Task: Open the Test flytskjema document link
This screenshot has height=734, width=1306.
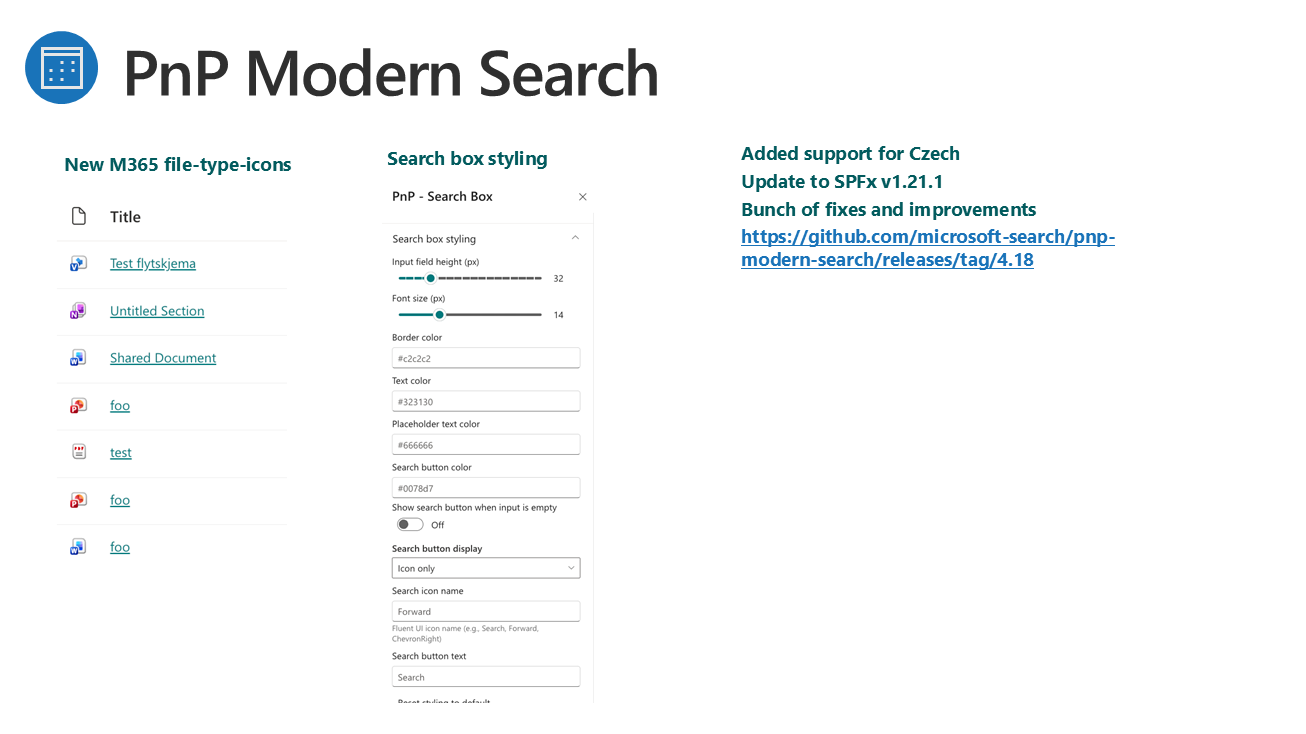Action: pyautogui.click(x=153, y=264)
